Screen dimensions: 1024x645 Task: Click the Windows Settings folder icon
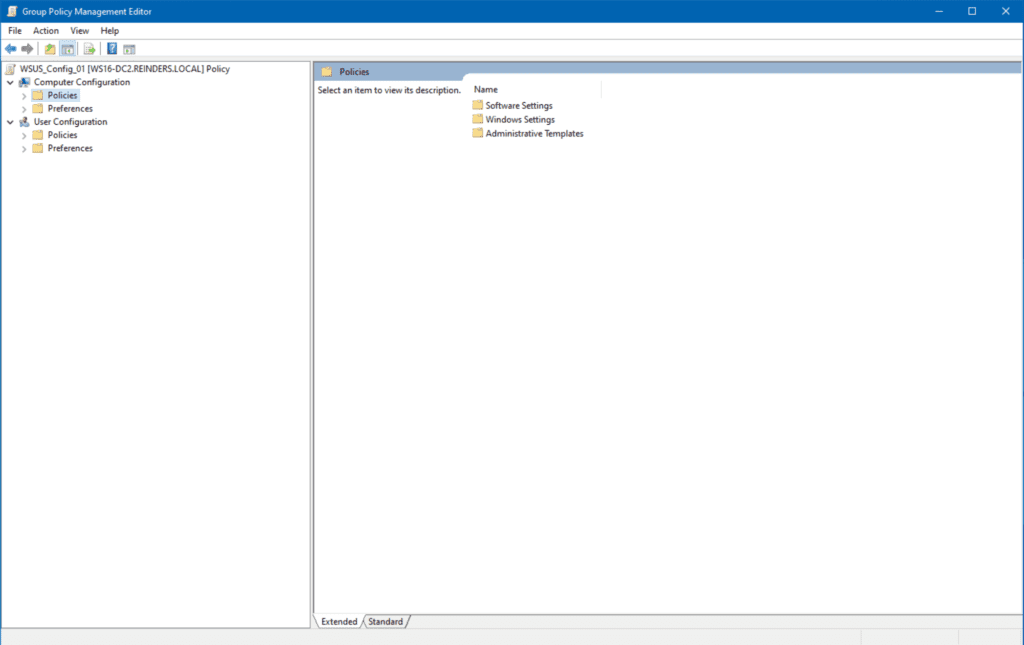[477, 119]
